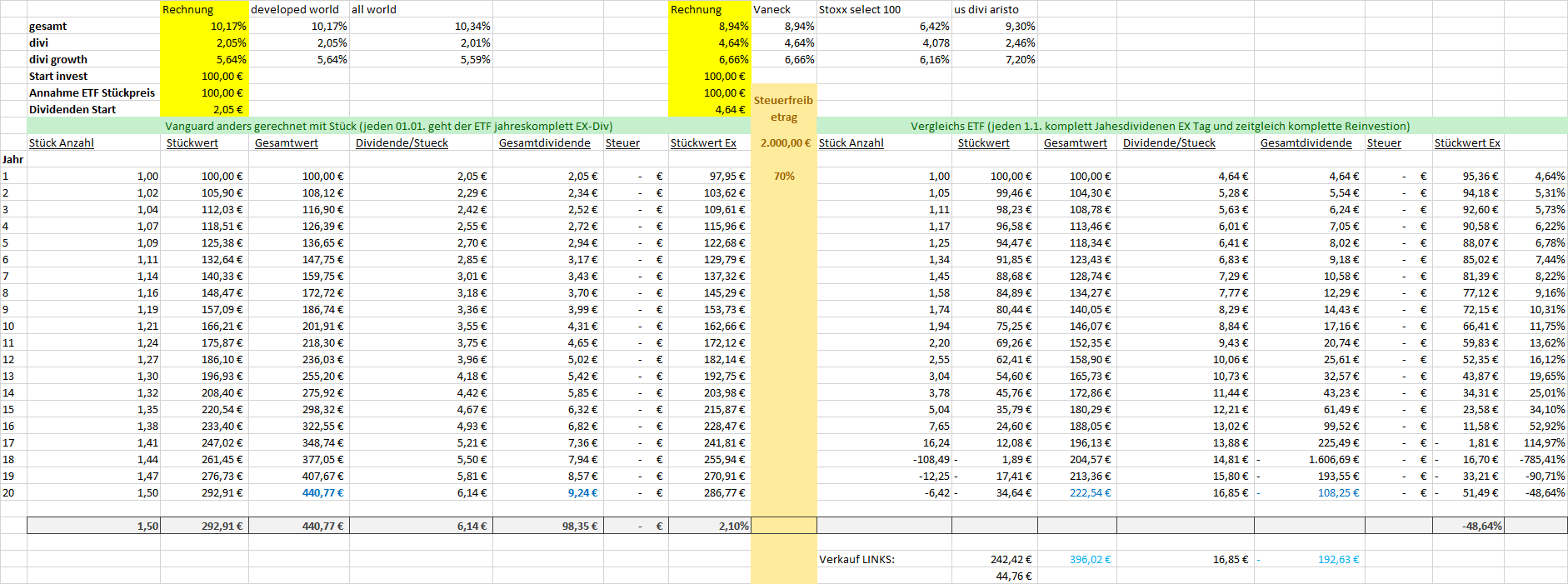1568x584 pixels.
Task: Click the '97,95 €' Stückwert Ex cell
Action: point(710,176)
